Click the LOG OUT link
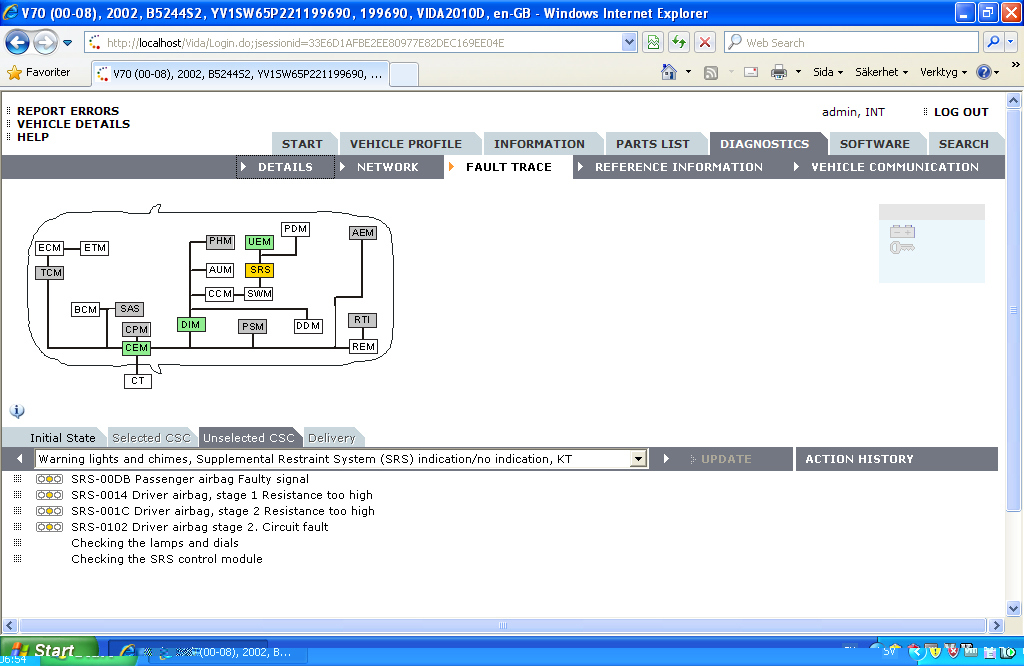The image size is (1024, 666). pyautogui.click(x=960, y=112)
